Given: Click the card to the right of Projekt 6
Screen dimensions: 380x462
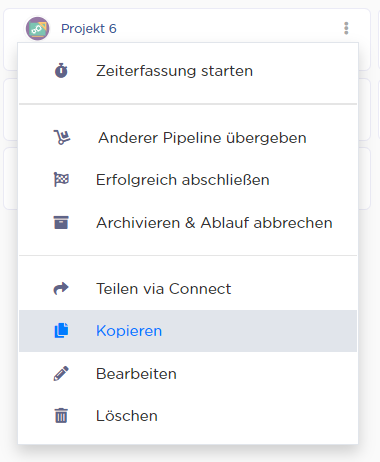Looking at the screenshot, I should pos(379,39).
